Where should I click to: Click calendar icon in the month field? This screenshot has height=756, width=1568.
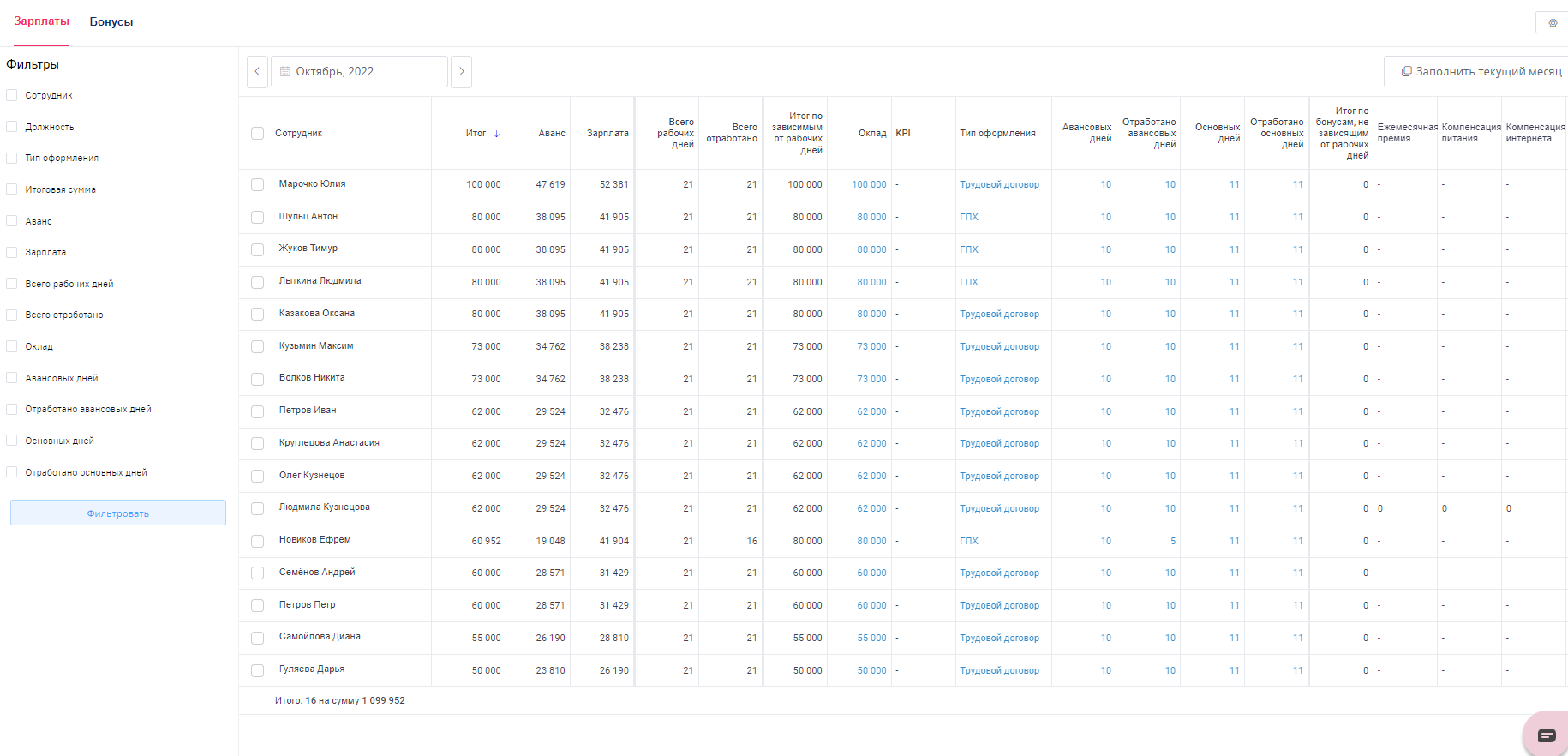pyautogui.click(x=285, y=72)
